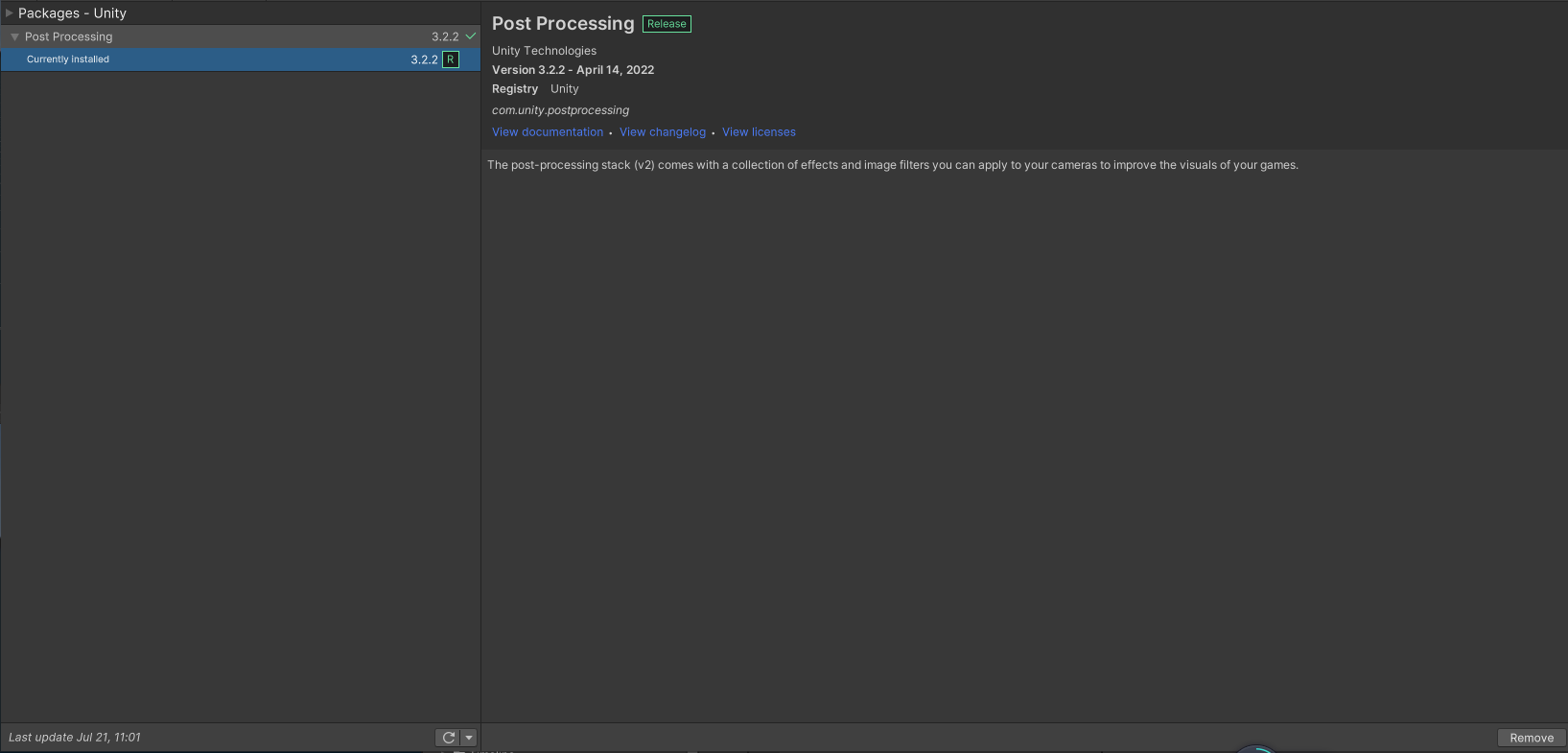This screenshot has height=753, width=1568.
Task: Click the refresh package list icon
Action: tap(448, 738)
